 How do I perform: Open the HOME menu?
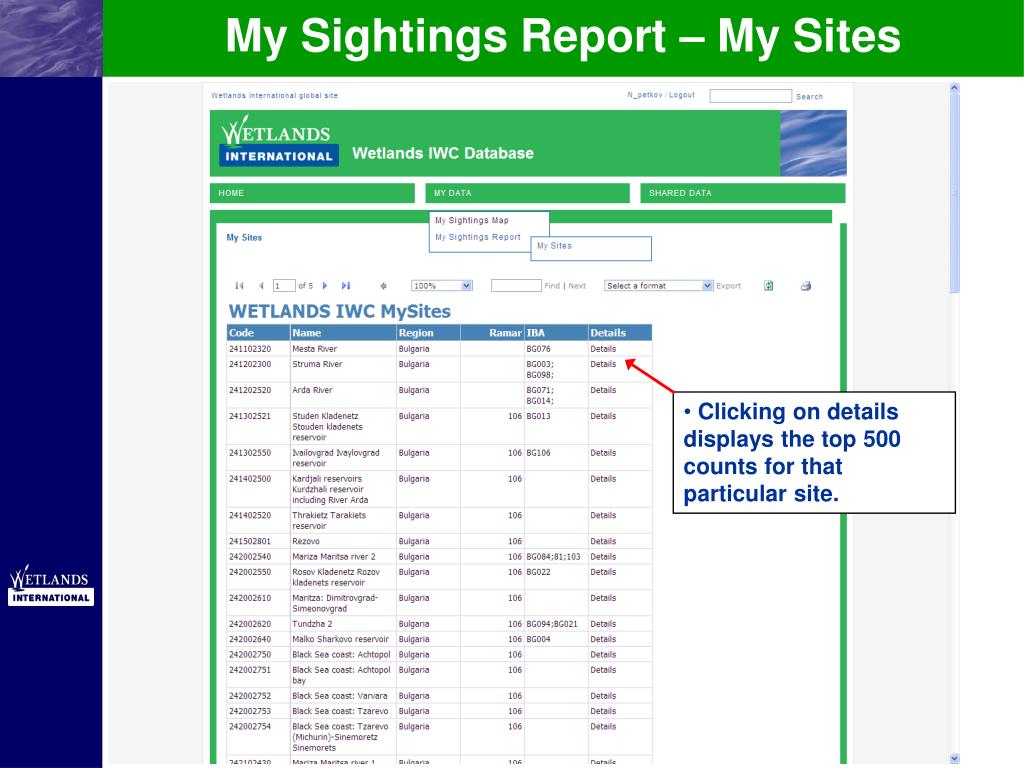tap(312, 193)
